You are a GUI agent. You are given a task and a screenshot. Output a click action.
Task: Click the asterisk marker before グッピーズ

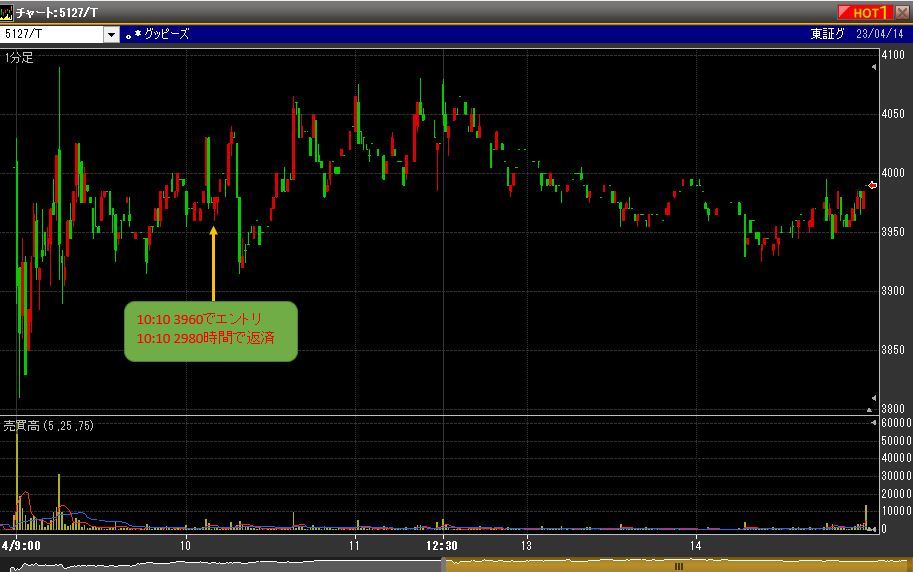point(138,34)
